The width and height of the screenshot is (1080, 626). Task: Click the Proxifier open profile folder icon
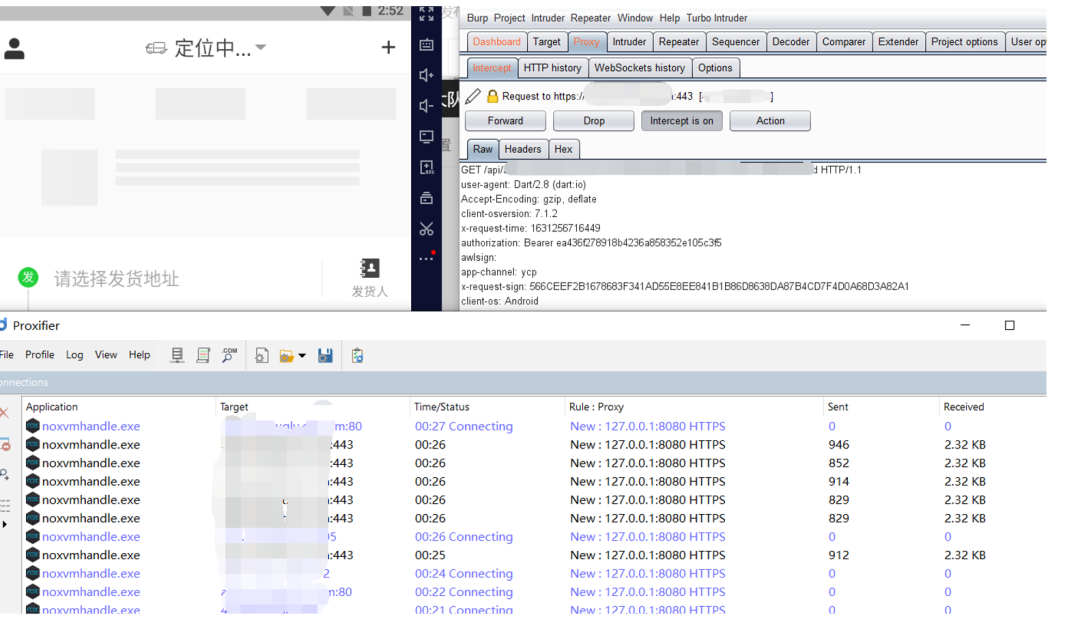pos(287,355)
